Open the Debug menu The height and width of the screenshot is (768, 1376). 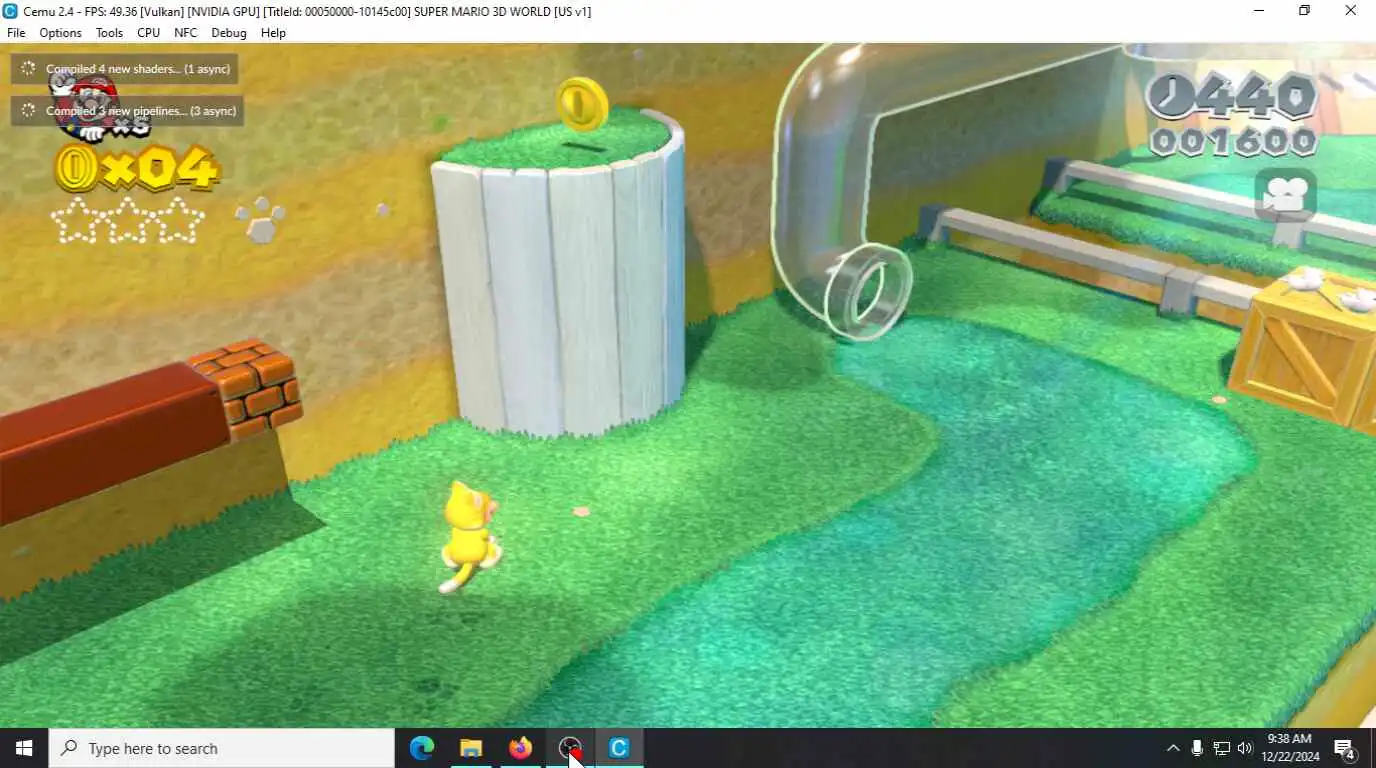pos(228,33)
